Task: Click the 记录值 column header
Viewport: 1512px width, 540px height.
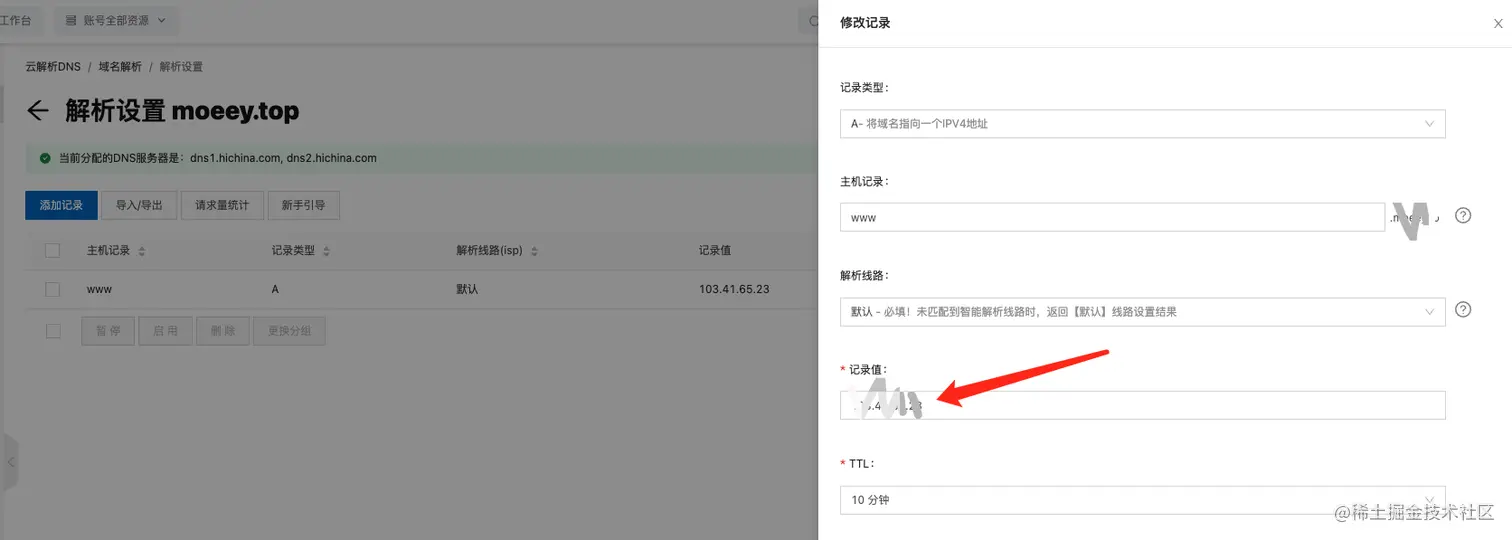Action: point(715,251)
